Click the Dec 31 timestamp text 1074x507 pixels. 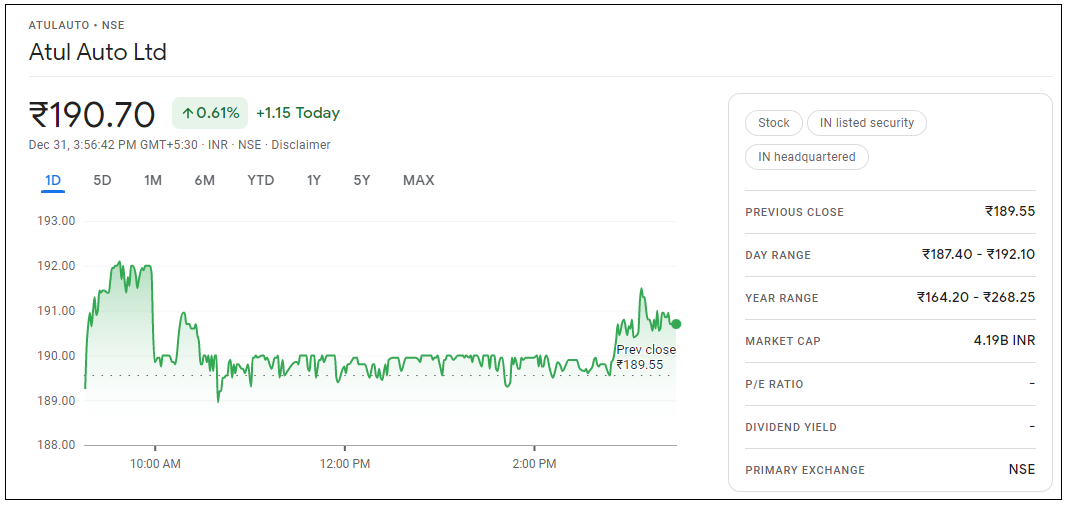point(113,145)
